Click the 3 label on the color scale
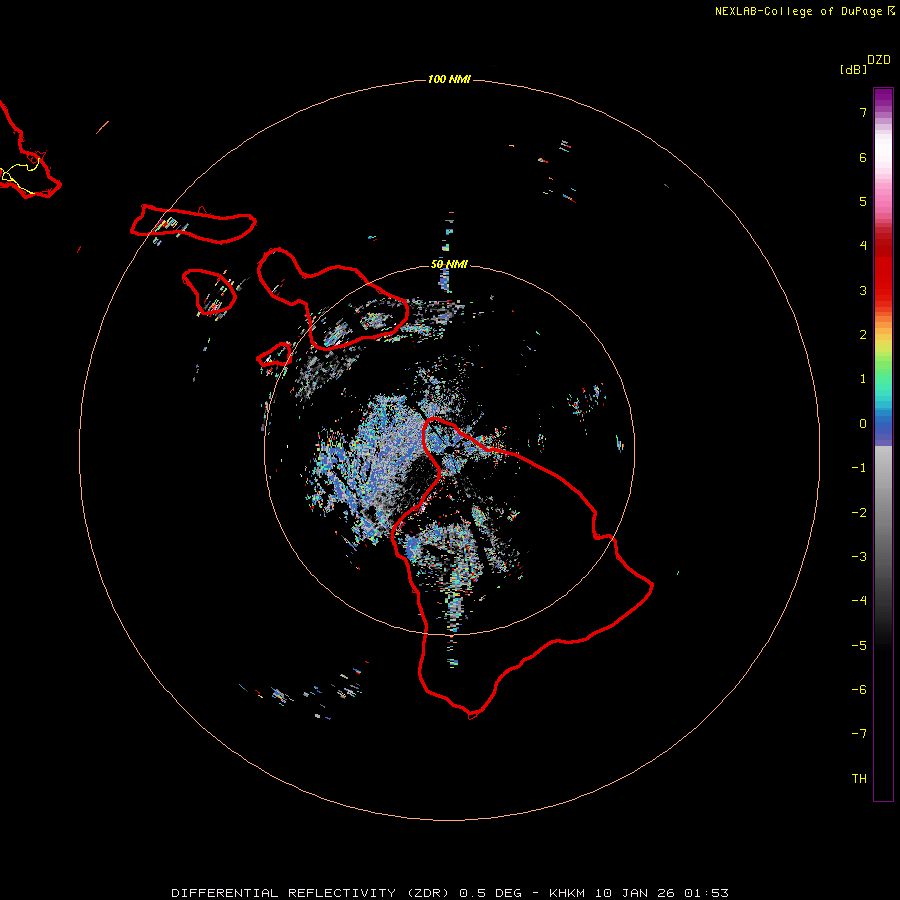Image resolution: width=900 pixels, height=900 pixels. (x=863, y=290)
